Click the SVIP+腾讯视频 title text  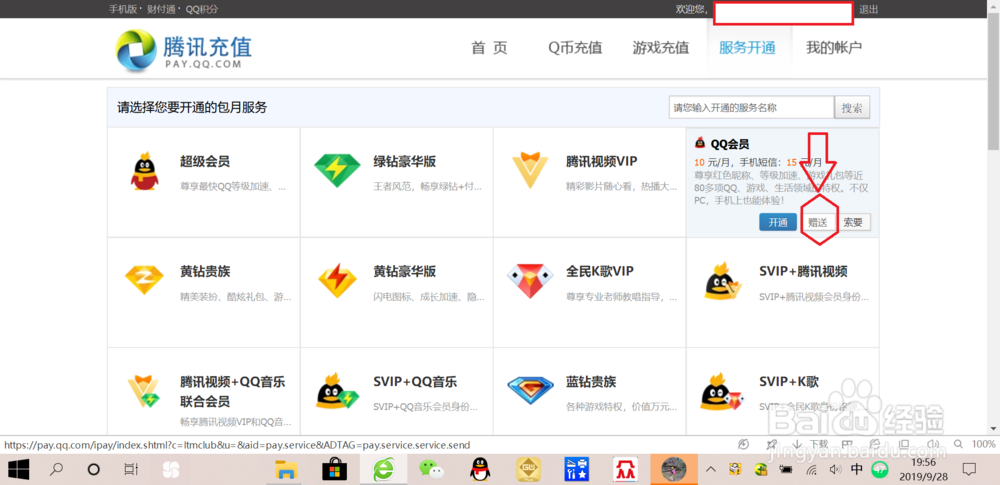tap(803, 271)
